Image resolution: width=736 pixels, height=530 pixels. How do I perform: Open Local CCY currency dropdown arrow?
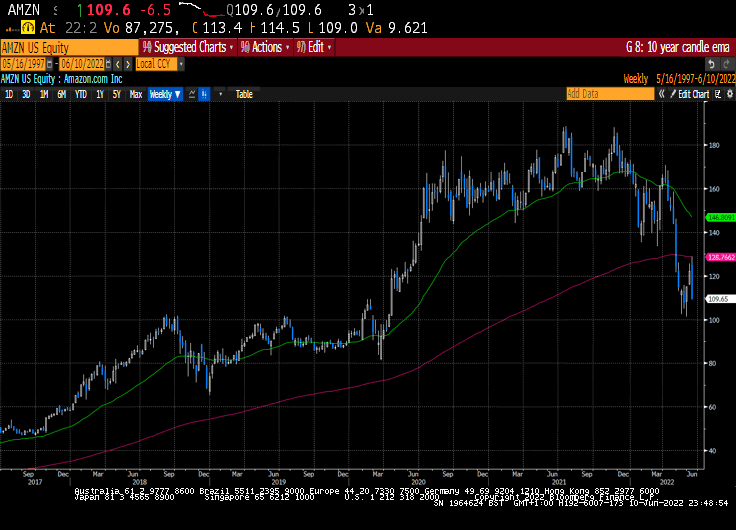click(x=181, y=64)
